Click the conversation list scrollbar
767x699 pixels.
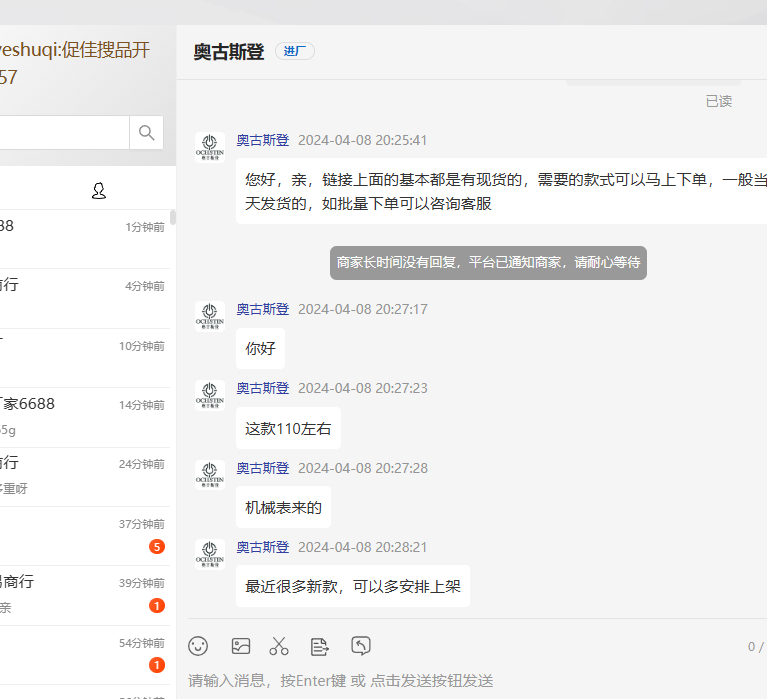pos(173,217)
